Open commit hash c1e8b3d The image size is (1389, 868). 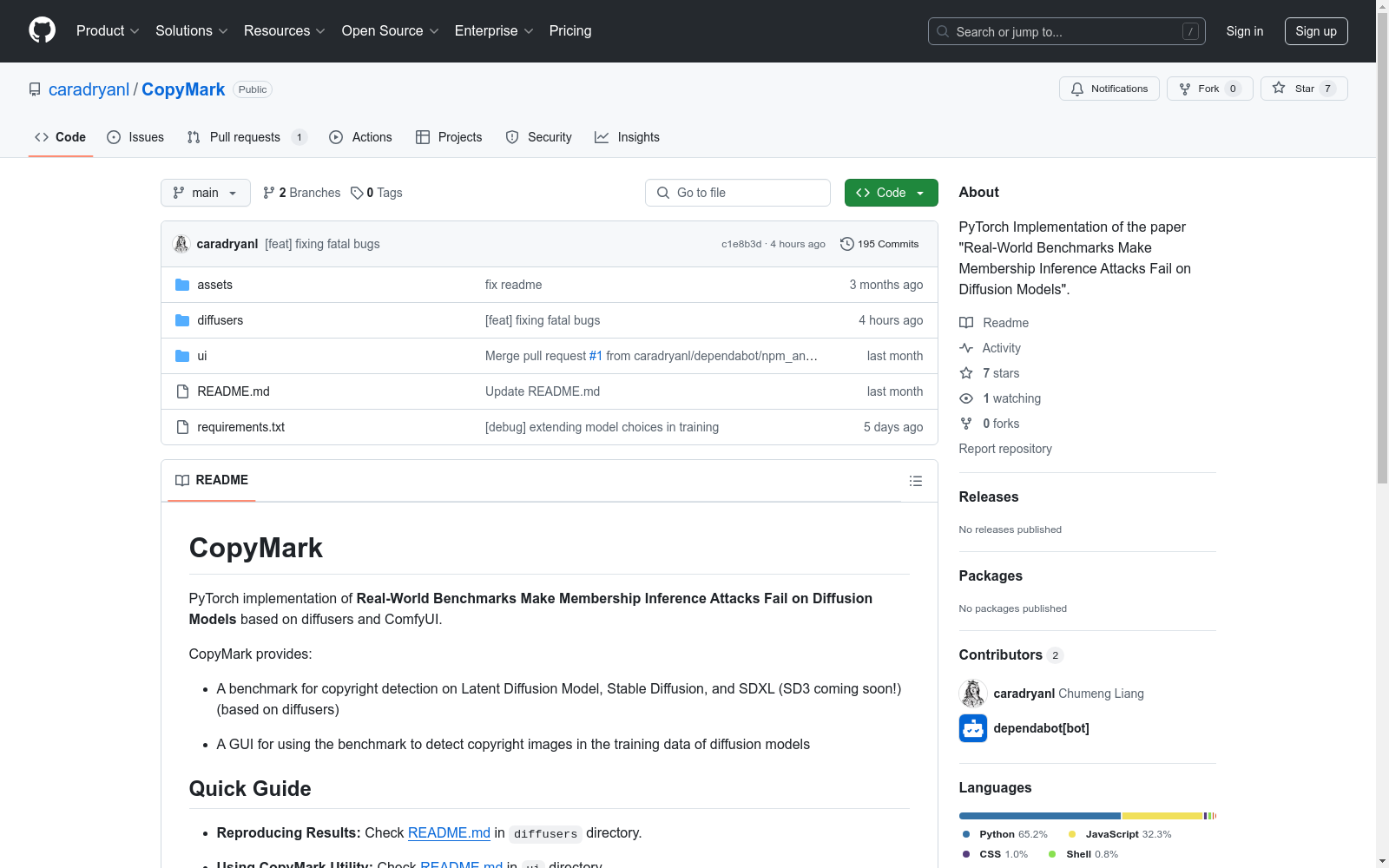(741, 244)
